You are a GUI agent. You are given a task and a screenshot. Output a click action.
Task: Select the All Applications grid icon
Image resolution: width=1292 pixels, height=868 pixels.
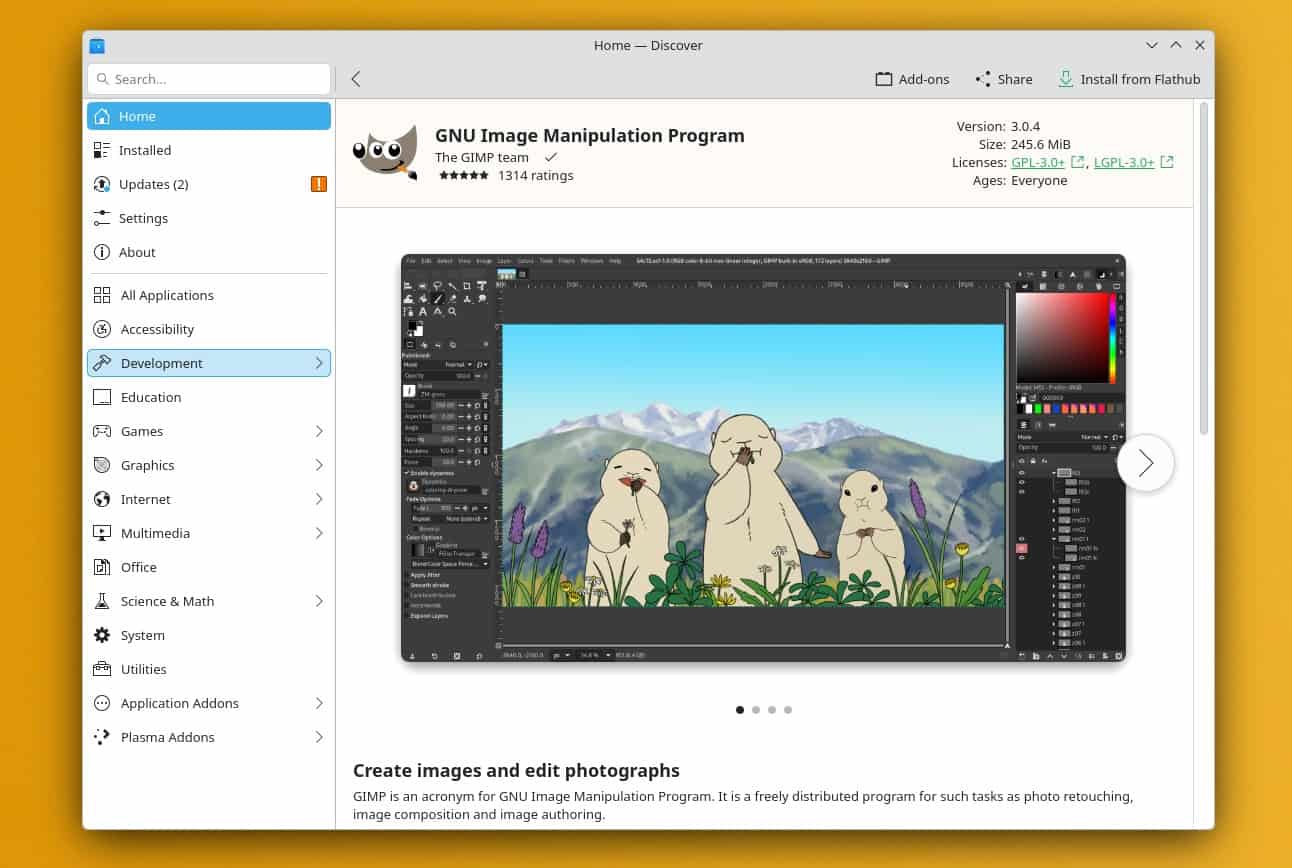[x=101, y=295]
